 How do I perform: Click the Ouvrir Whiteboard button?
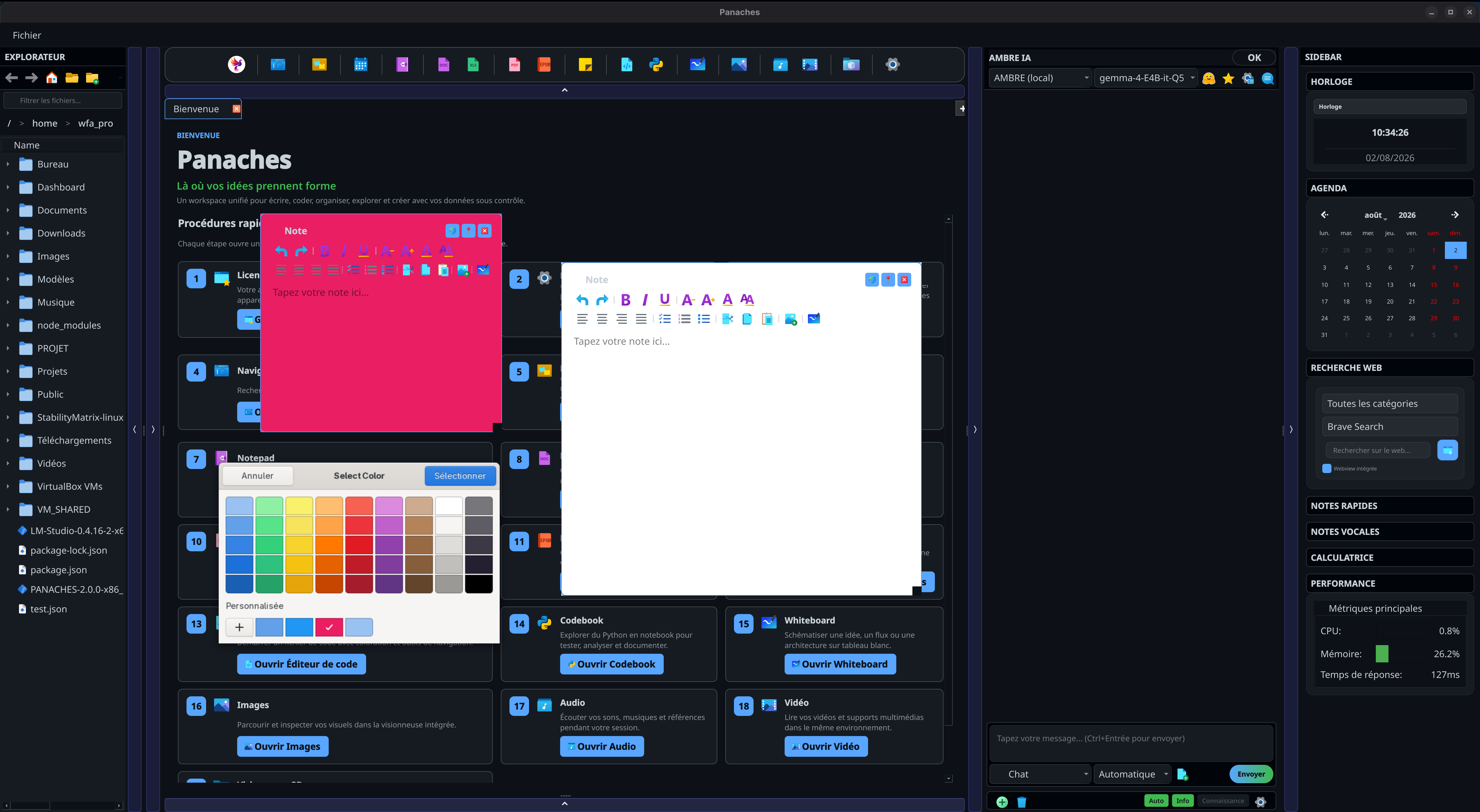tap(839, 664)
